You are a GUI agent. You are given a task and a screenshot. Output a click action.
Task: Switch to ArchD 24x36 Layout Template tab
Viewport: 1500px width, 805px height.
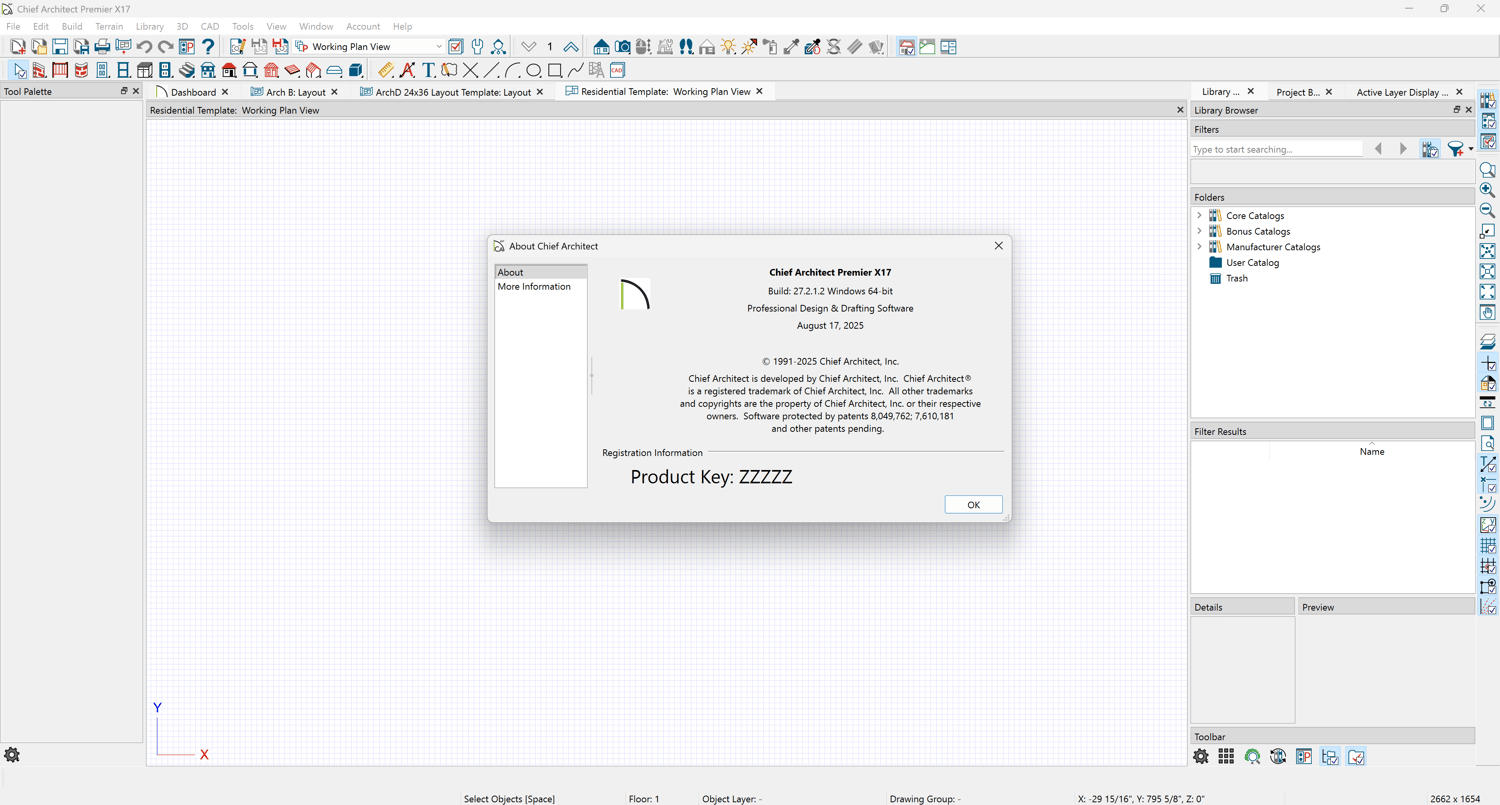coord(452,92)
